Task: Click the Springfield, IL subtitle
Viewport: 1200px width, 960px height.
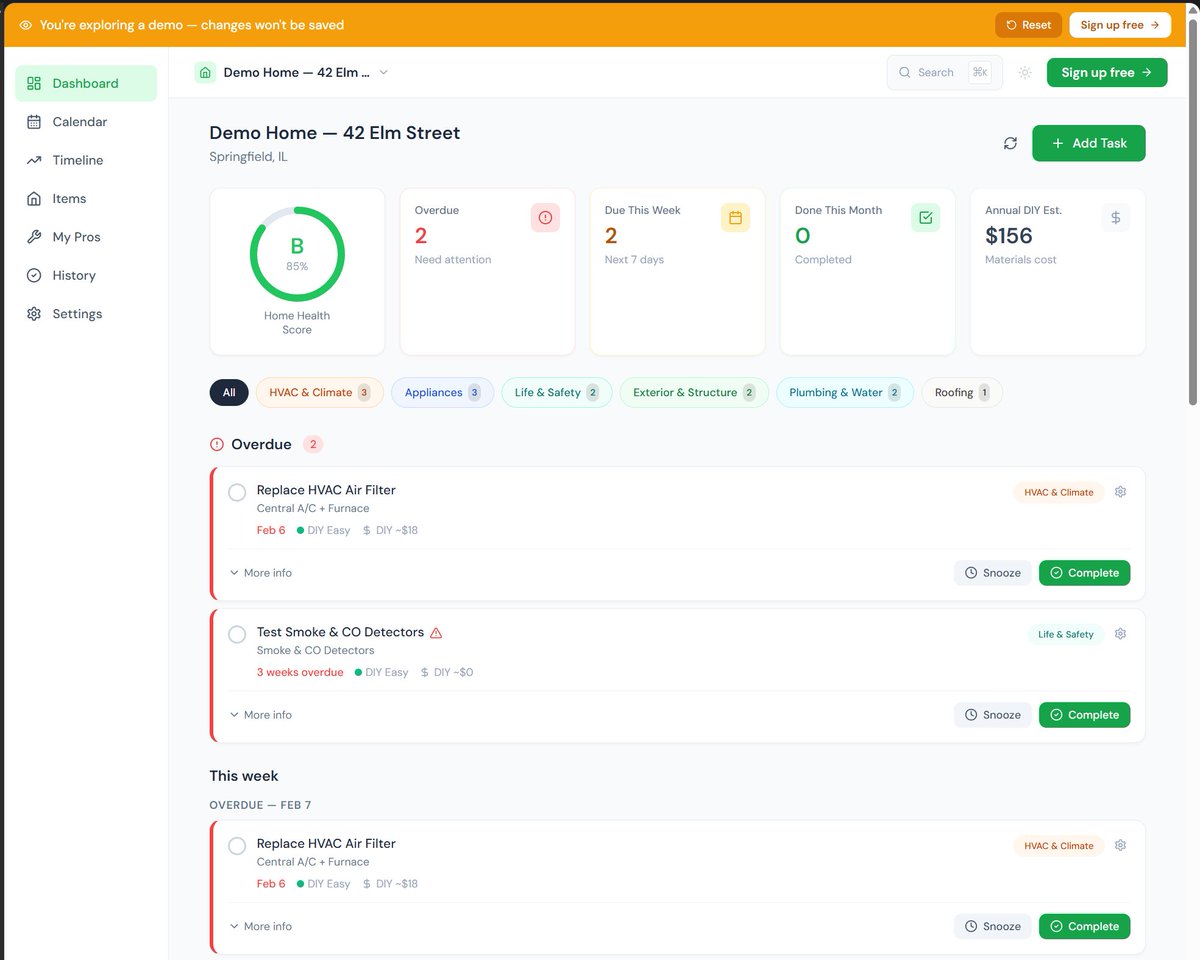Action: (249, 157)
